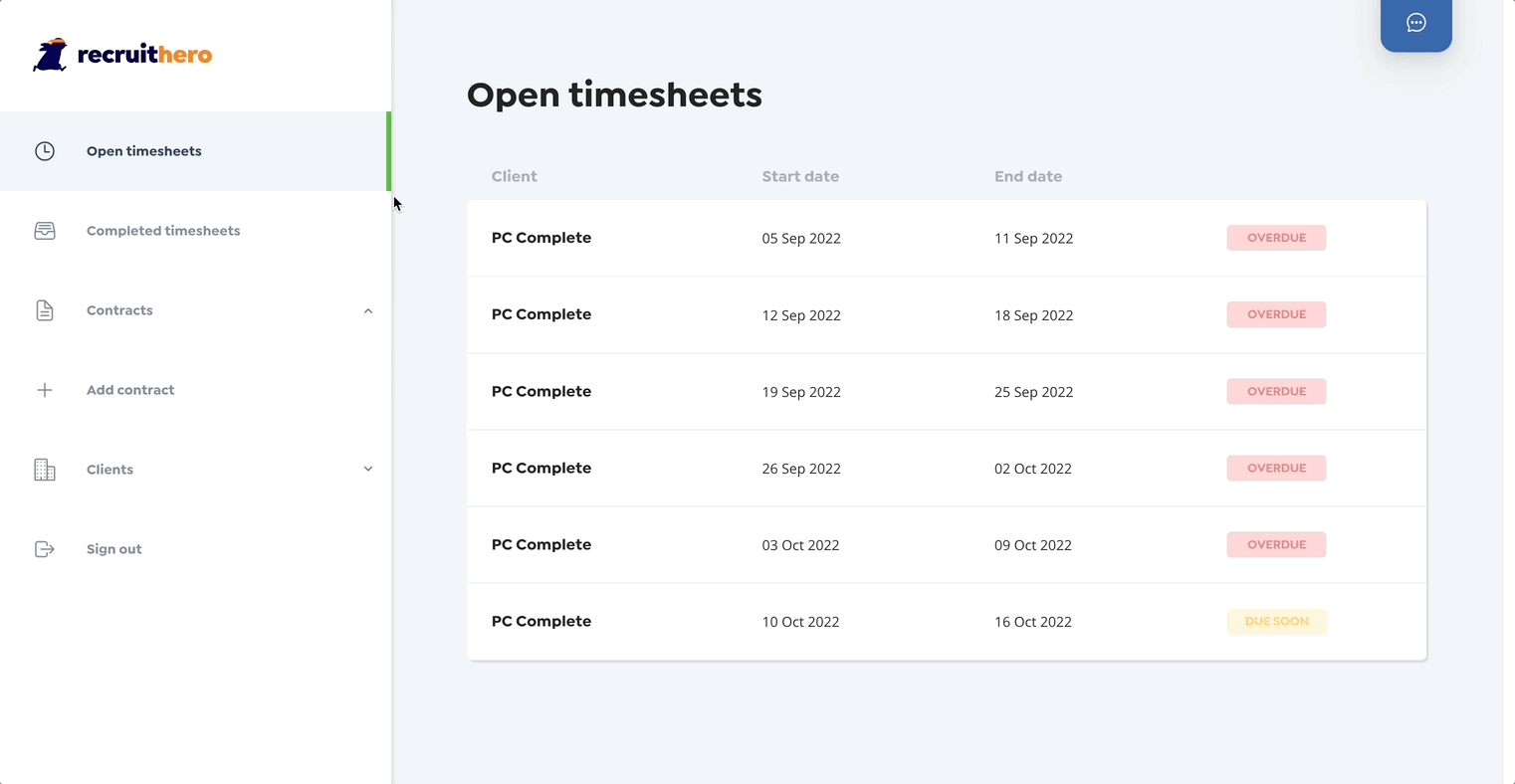Click the end date 25 Sep 2022
Screen dimensions: 1515x784
tap(1034, 392)
